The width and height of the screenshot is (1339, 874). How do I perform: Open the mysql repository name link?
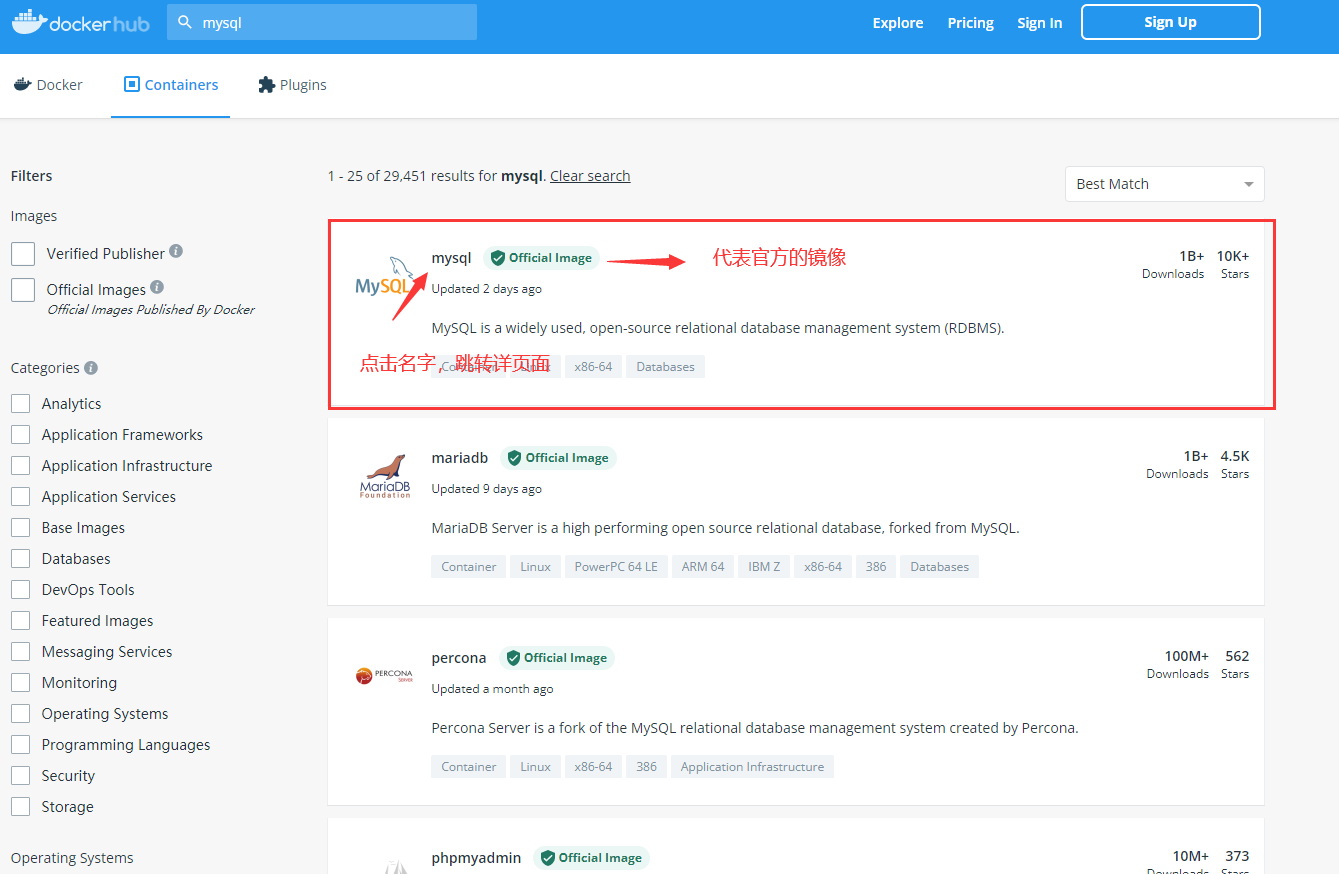[451, 258]
